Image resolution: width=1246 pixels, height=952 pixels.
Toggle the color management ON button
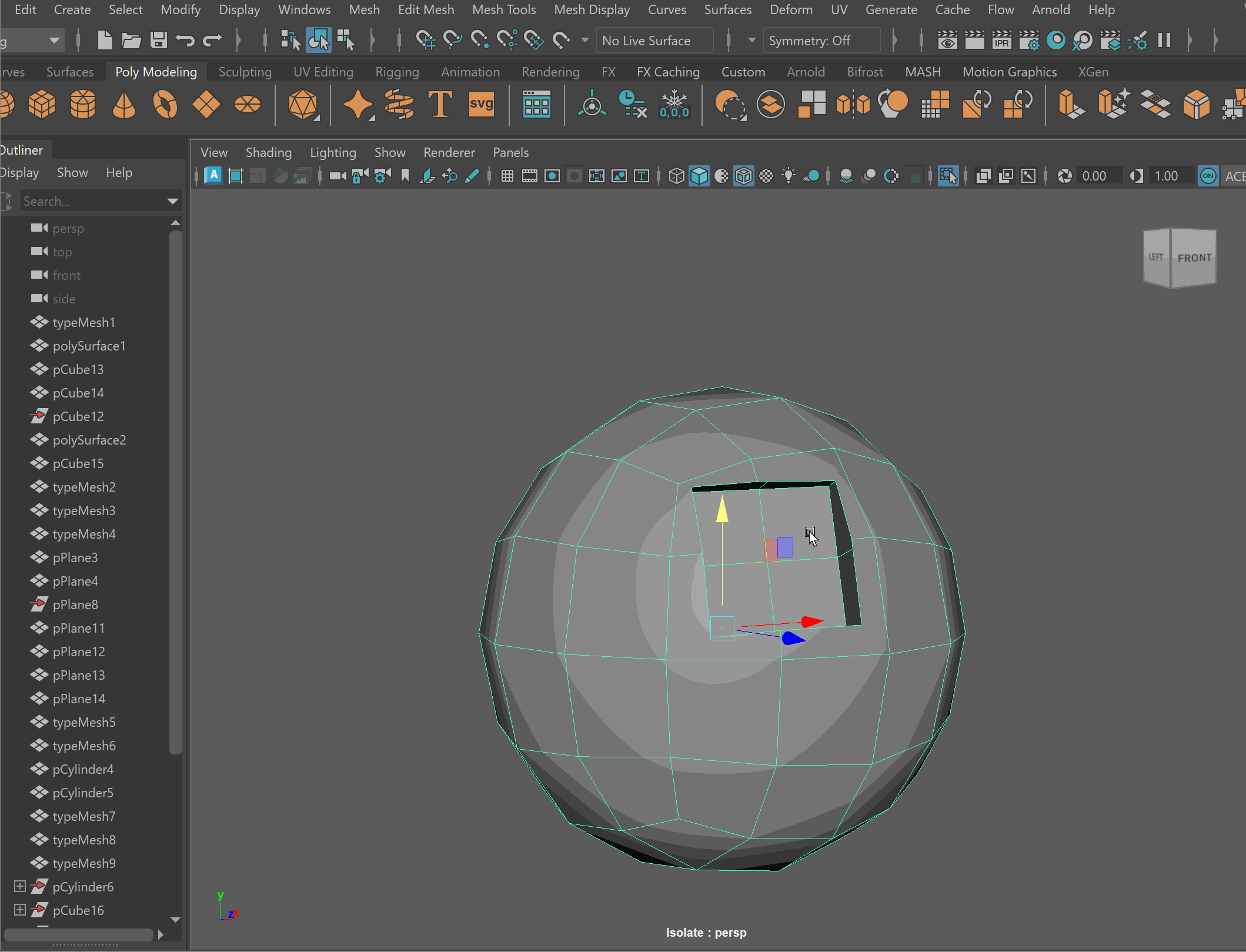pos(1208,176)
